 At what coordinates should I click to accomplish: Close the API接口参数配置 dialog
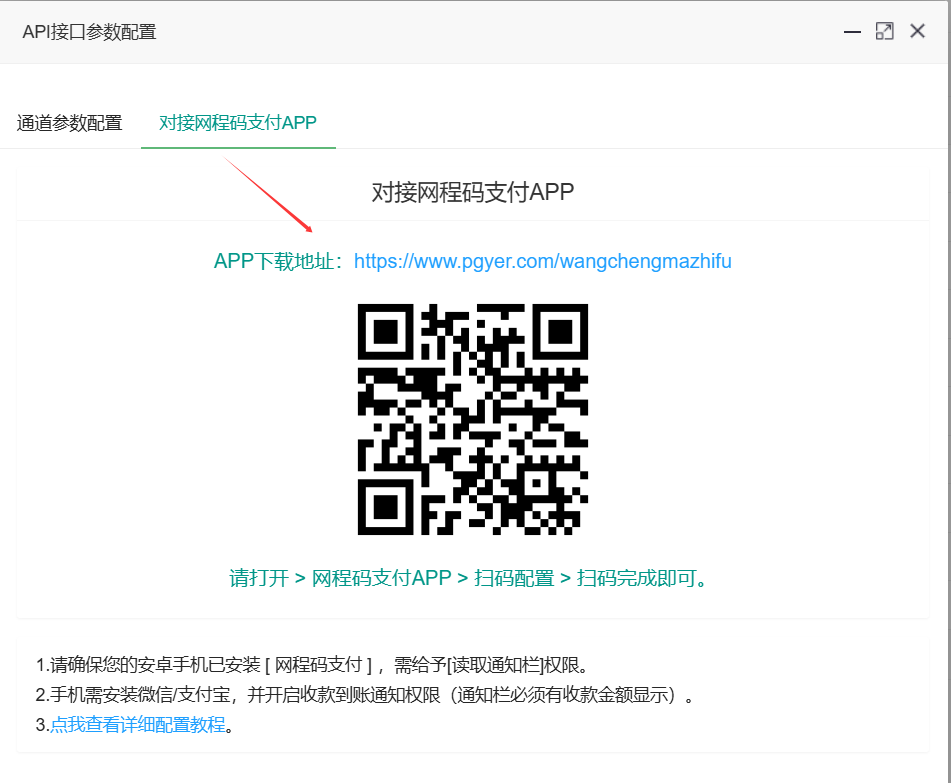(x=918, y=31)
